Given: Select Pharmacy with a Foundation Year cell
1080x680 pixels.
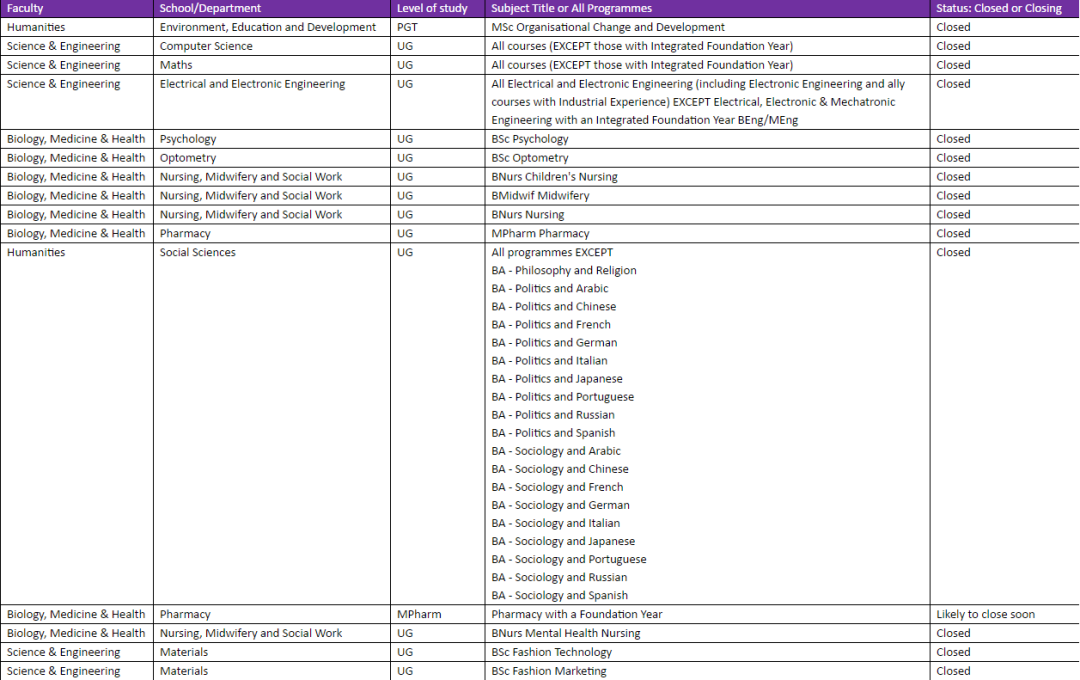Looking at the screenshot, I should click(x=577, y=614).
